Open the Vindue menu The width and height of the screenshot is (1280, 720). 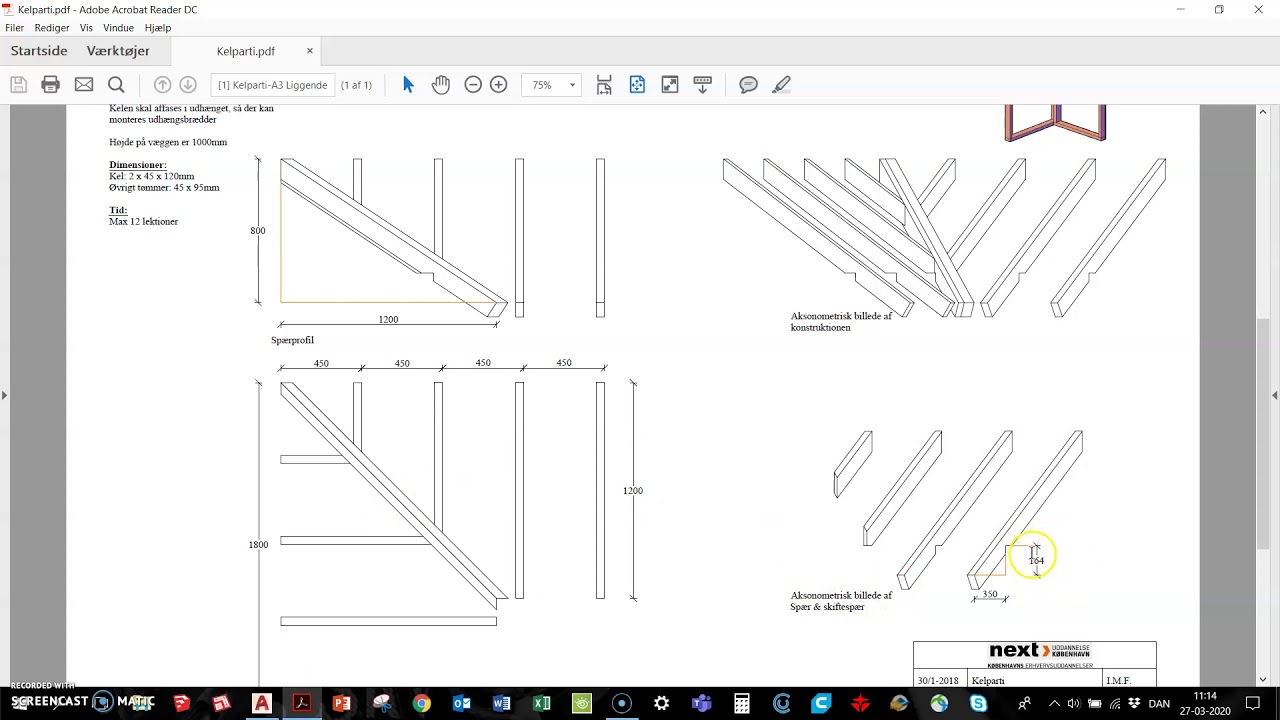click(118, 28)
